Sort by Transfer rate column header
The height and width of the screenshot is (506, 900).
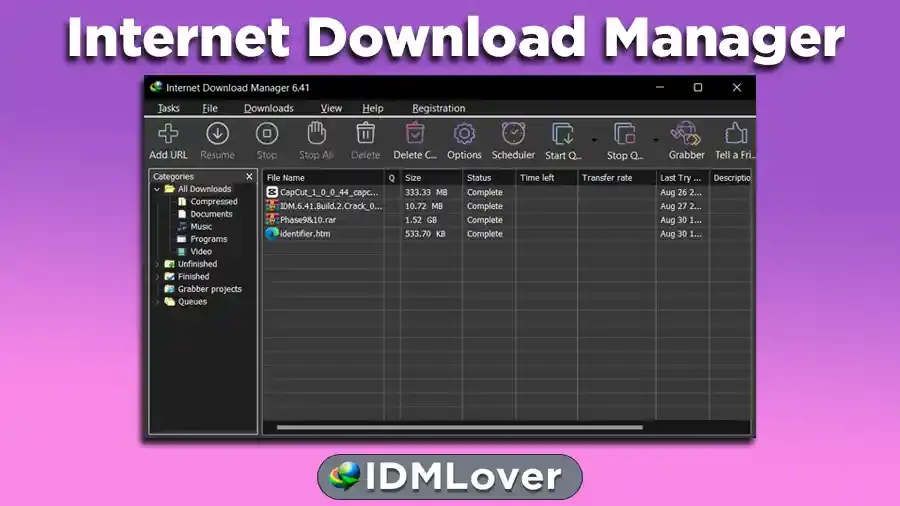tap(616, 178)
